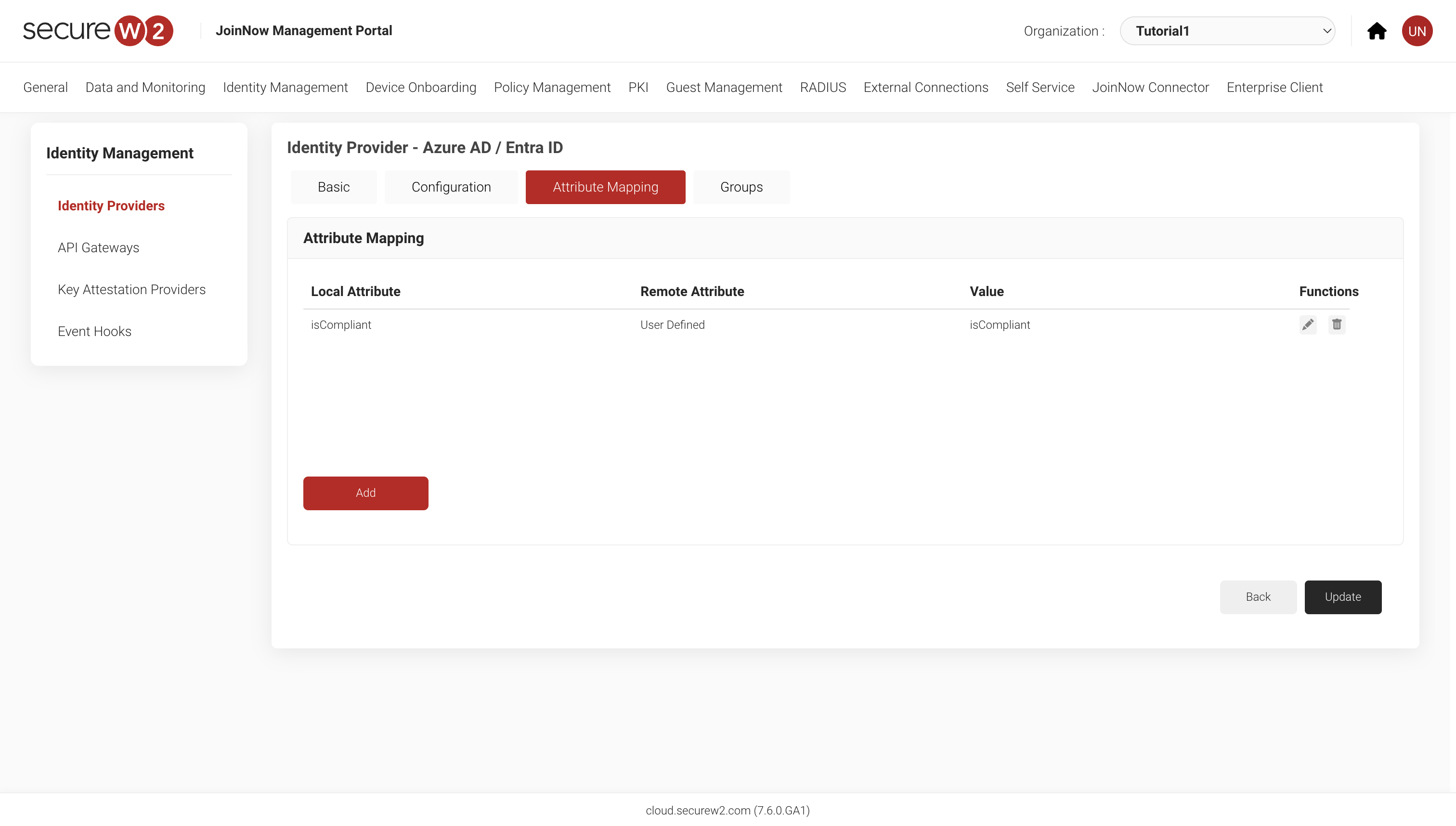
Task: Open the Policy Management menu
Action: (552, 88)
